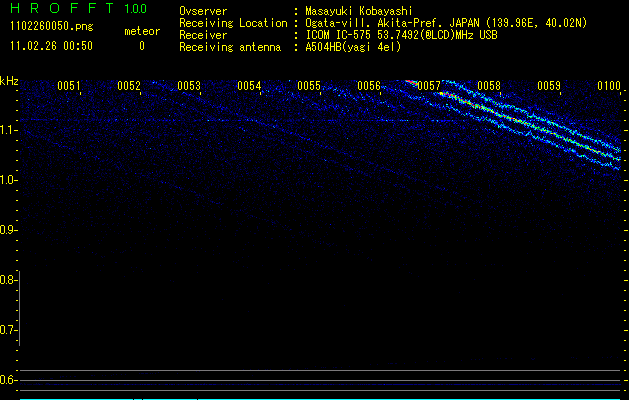The image size is (629, 400).
Task: Select version number 1.0.0
Action: pos(136,8)
